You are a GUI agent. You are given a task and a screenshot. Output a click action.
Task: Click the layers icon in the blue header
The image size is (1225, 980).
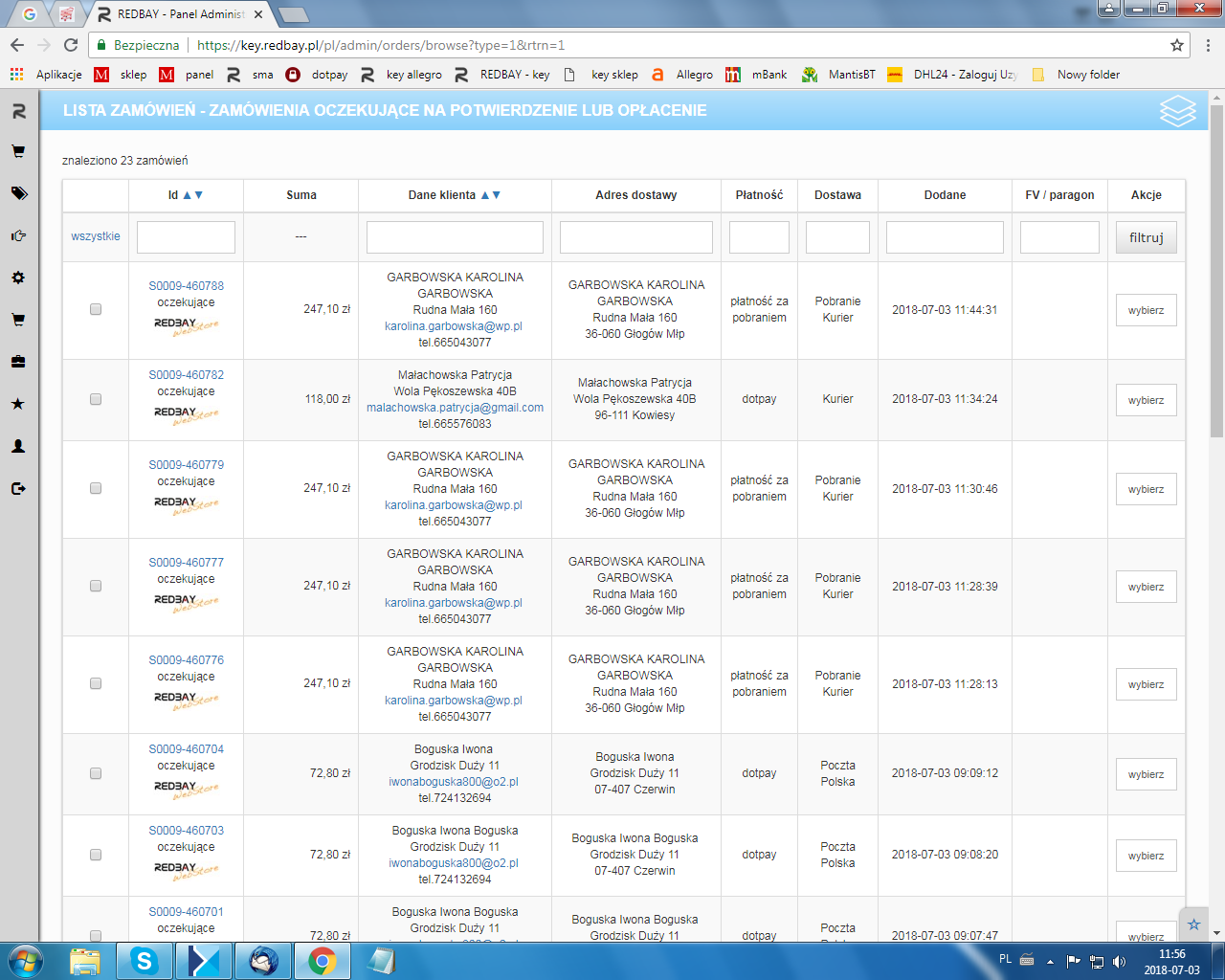[x=1177, y=111]
